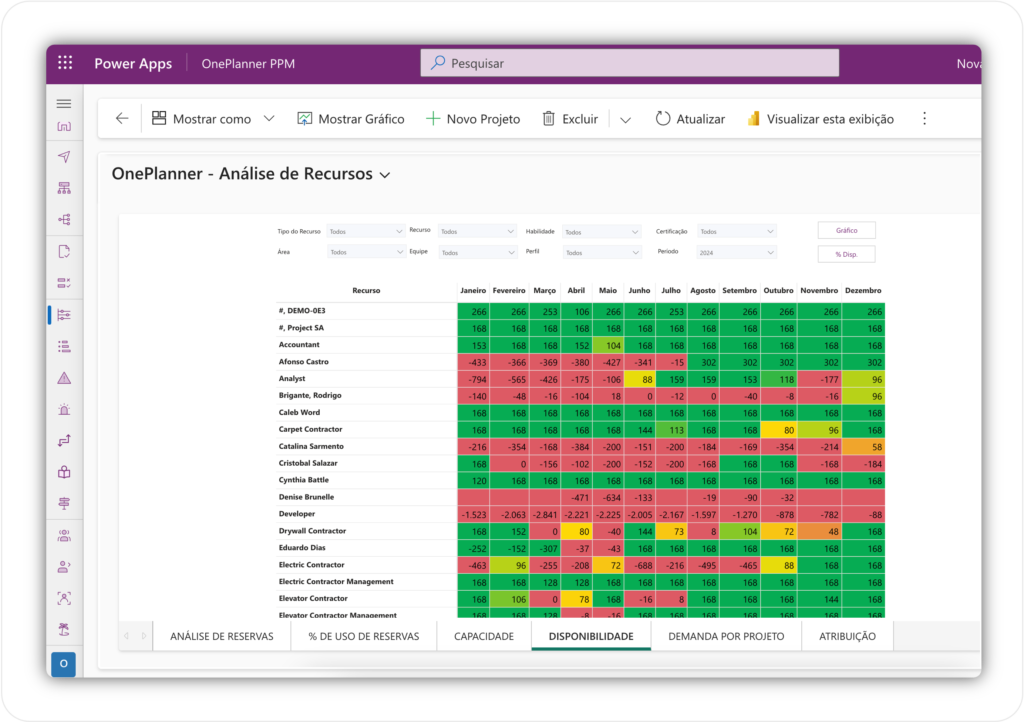Click Atualizar to refresh

[690, 119]
